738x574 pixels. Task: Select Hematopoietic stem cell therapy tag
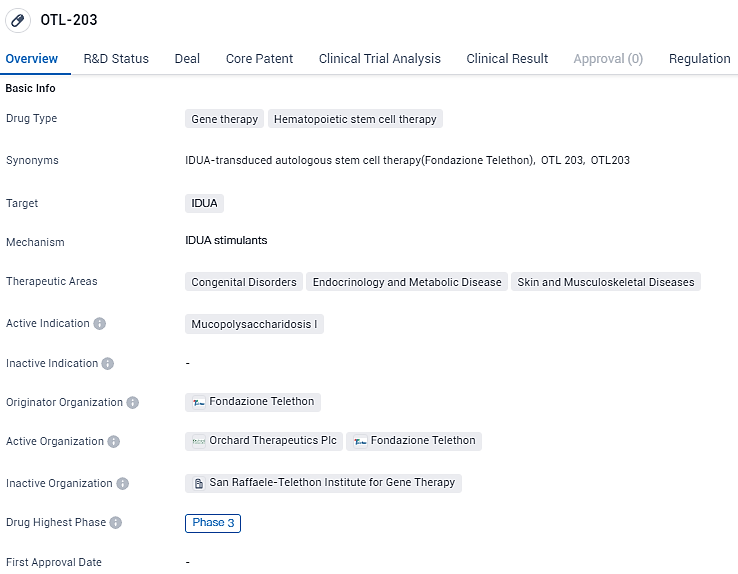click(355, 119)
